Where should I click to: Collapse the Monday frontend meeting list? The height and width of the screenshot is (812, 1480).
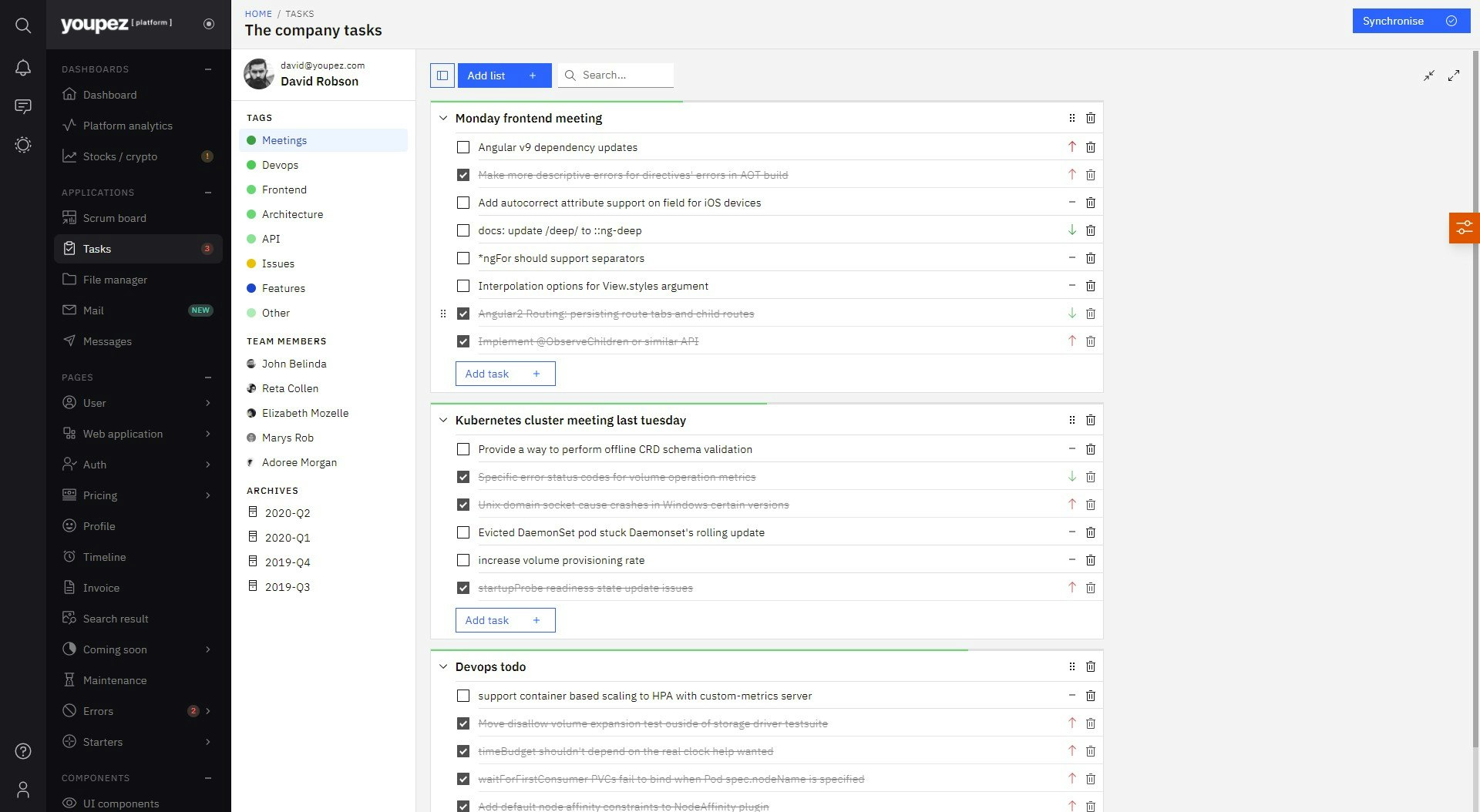[443, 118]
